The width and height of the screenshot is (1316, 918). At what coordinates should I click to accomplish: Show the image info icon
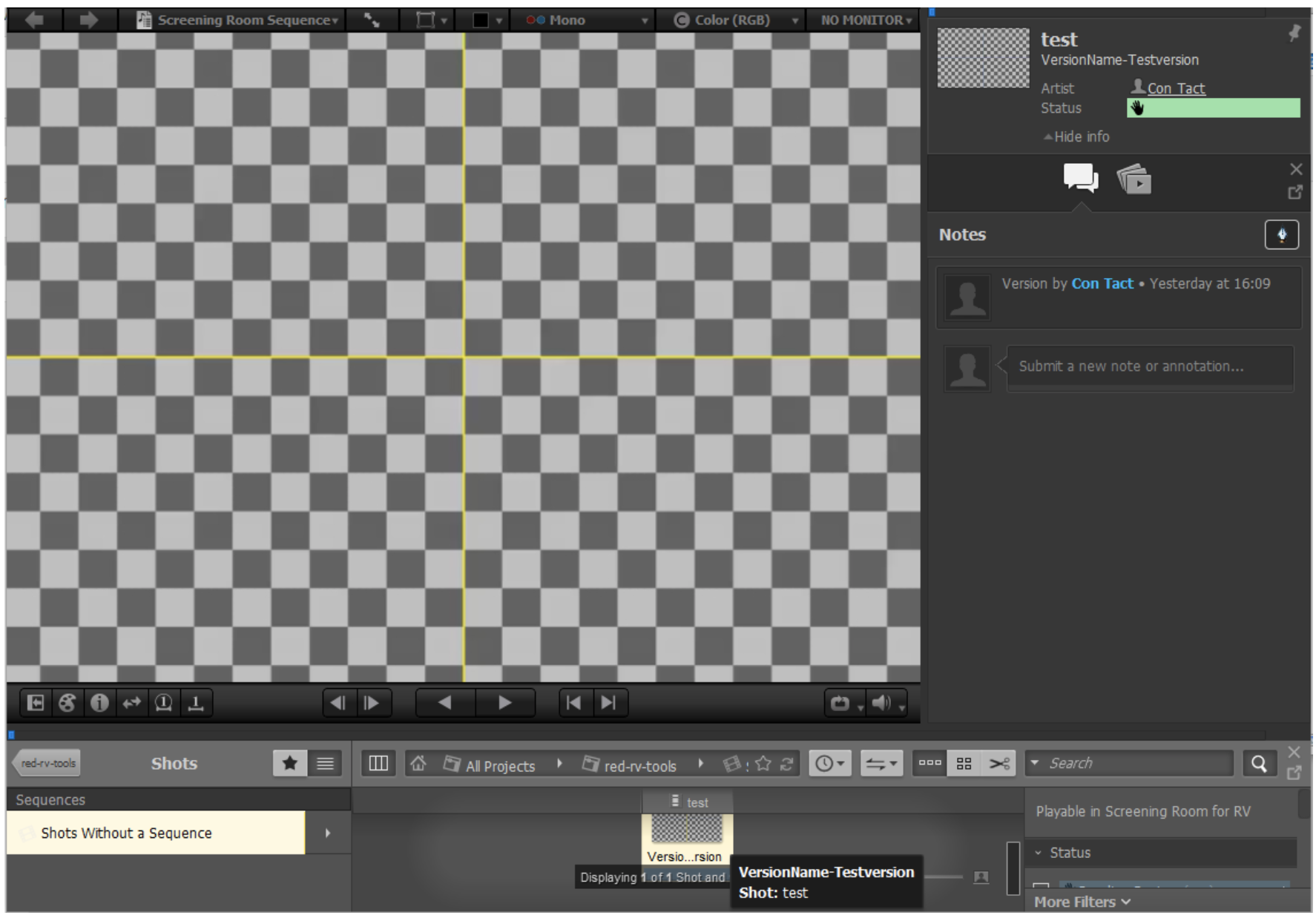pyautogui.click(x=99, y=702)
